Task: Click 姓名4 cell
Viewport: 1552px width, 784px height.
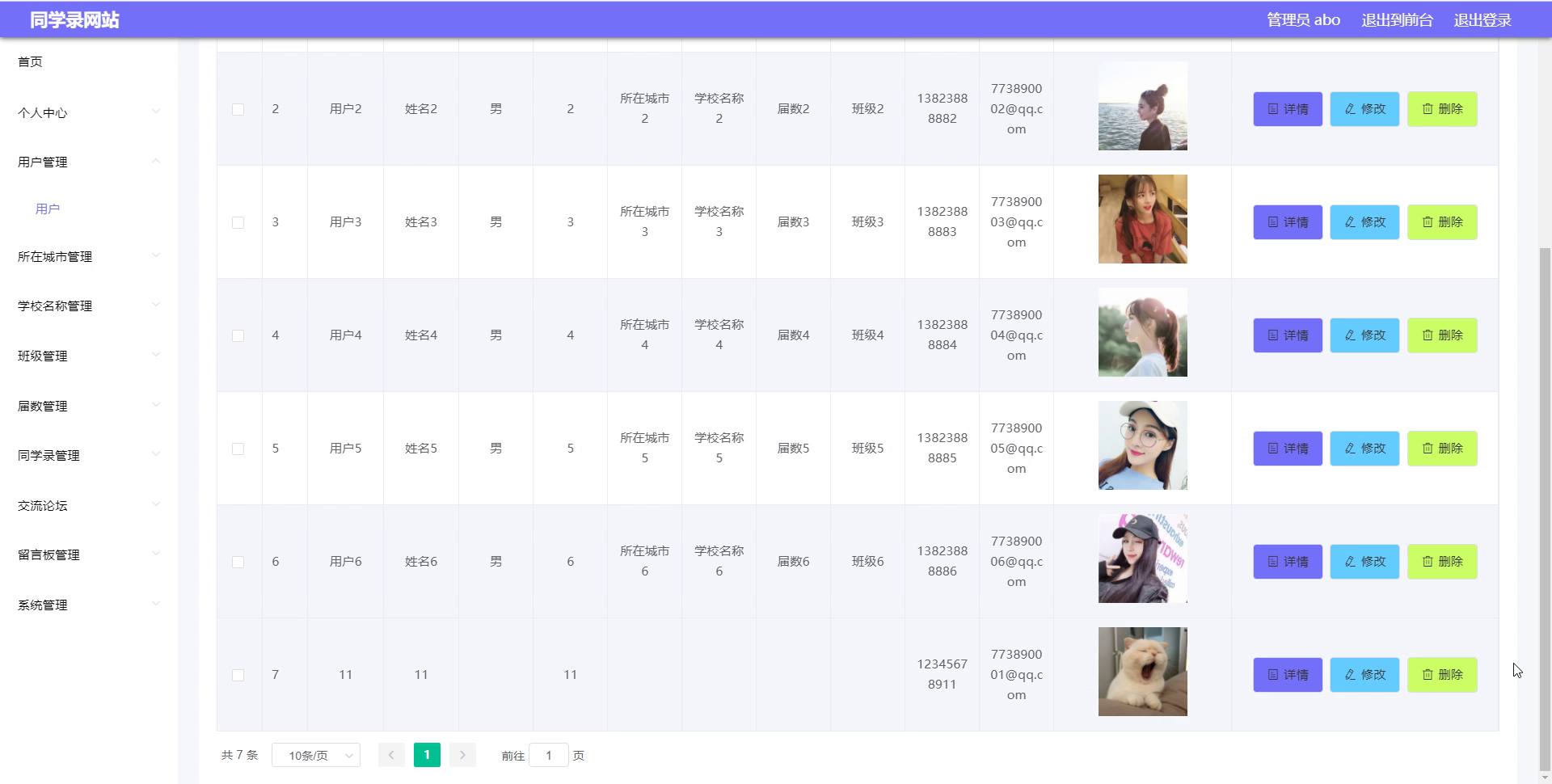Action: 421,335
